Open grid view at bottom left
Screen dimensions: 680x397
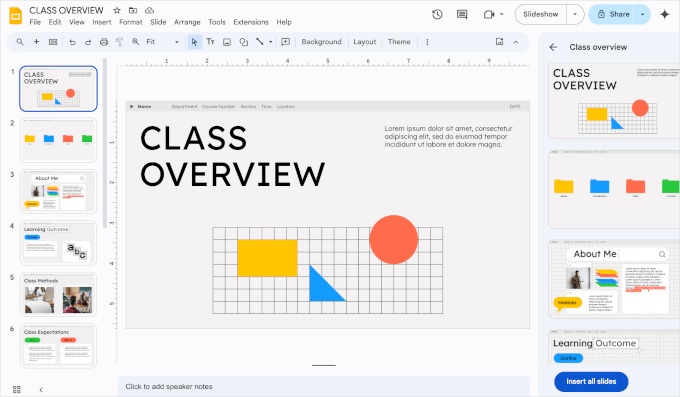pos(17,390)
